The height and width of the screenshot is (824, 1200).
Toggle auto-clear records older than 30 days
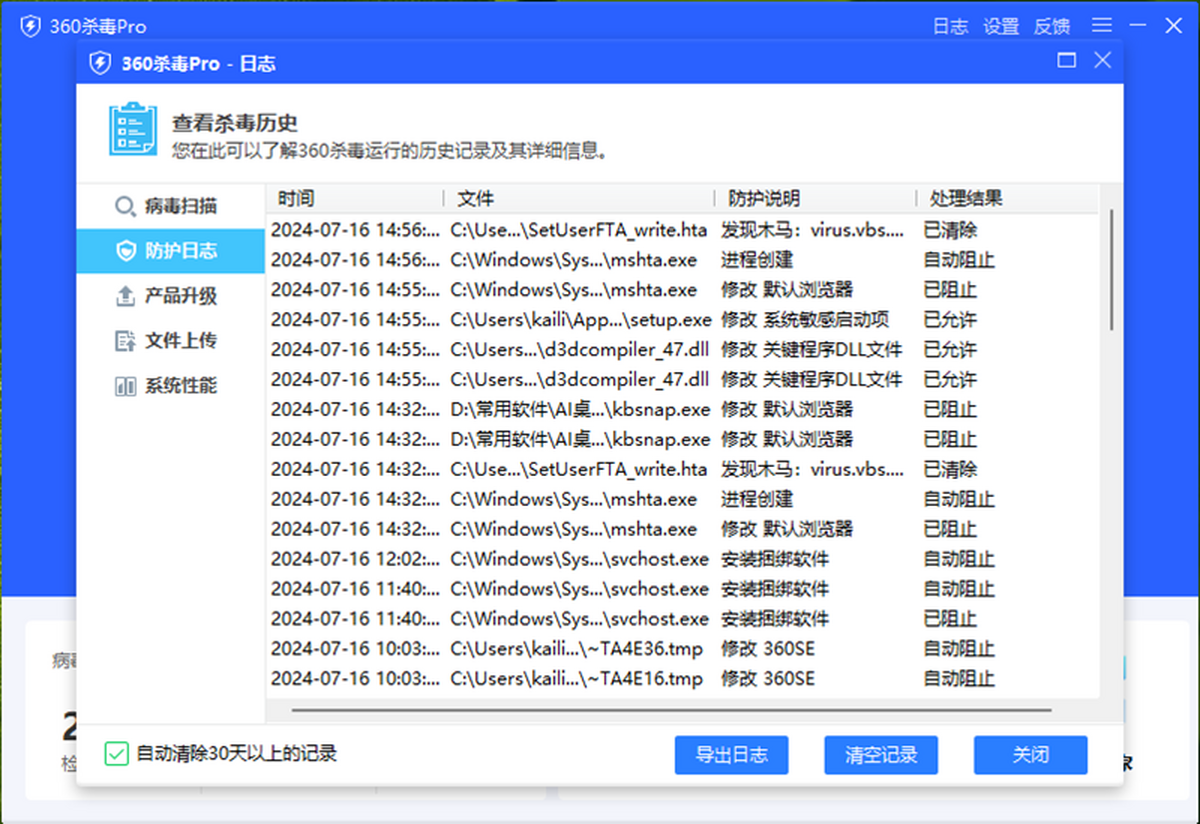tap(117, 754)
